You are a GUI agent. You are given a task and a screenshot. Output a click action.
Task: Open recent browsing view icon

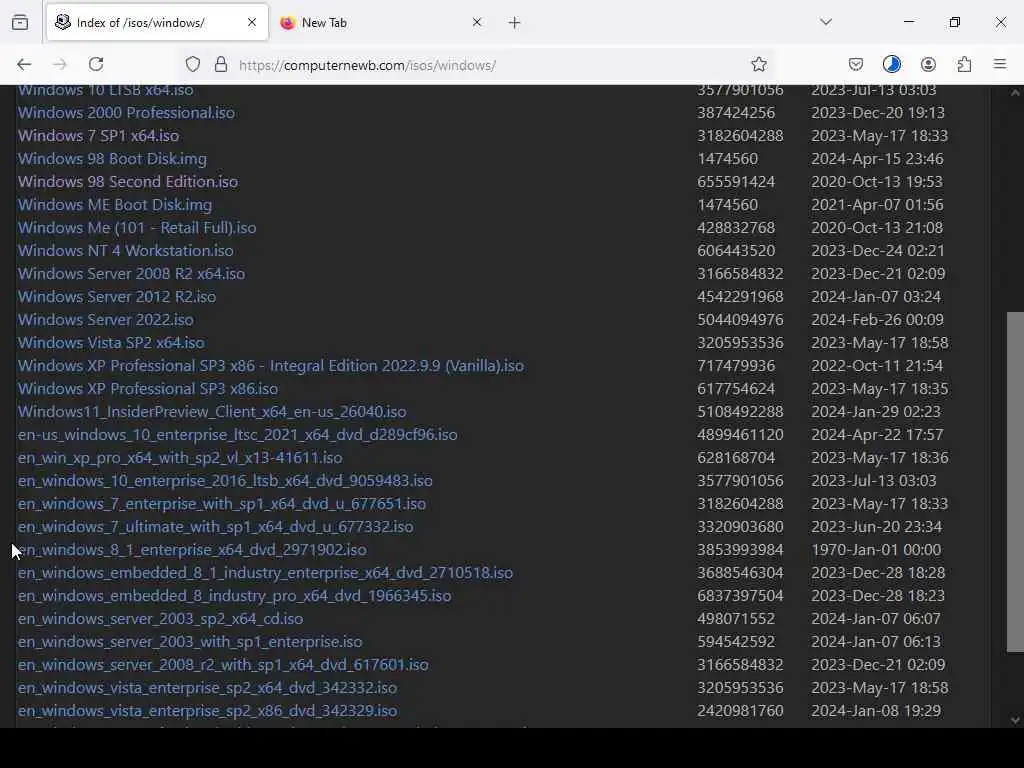tap(20, 23)
